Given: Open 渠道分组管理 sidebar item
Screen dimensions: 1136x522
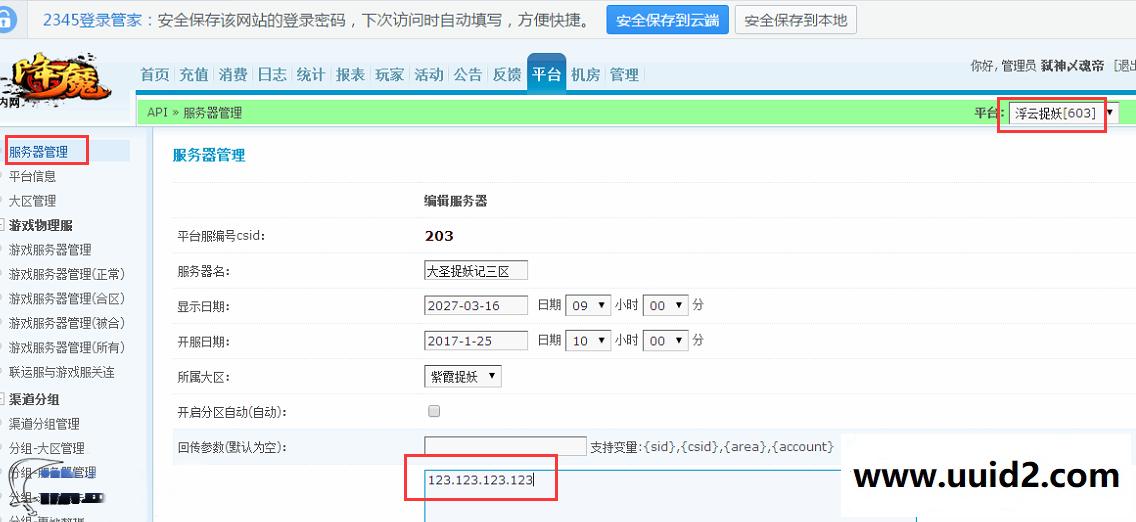Looking at the screenshot, I should tap(44, 424).
